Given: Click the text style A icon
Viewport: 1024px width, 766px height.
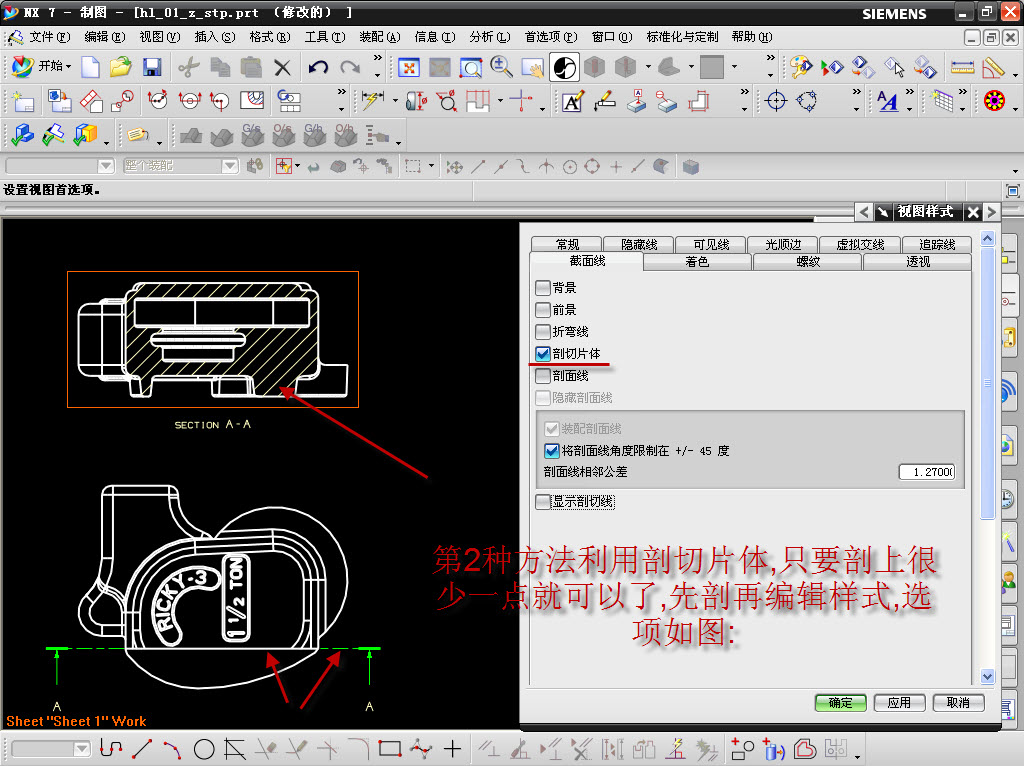Looking at the screenshot, I should [x=887, y=101].
